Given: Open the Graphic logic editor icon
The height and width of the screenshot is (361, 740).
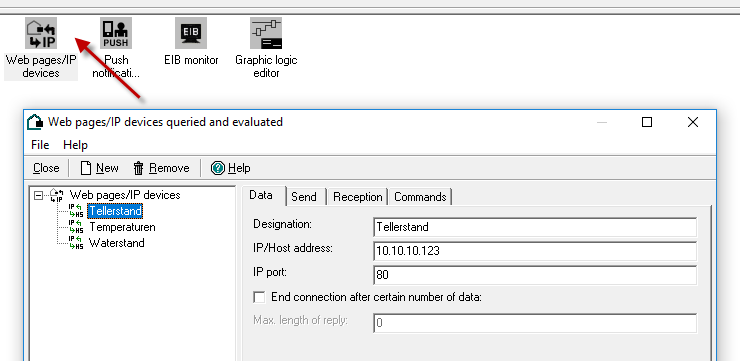Looking at the screenshot, I should click(266, 33).
